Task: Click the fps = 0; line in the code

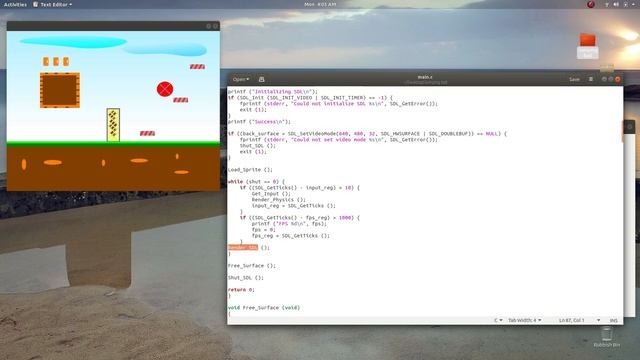Action: pos(263,230)
